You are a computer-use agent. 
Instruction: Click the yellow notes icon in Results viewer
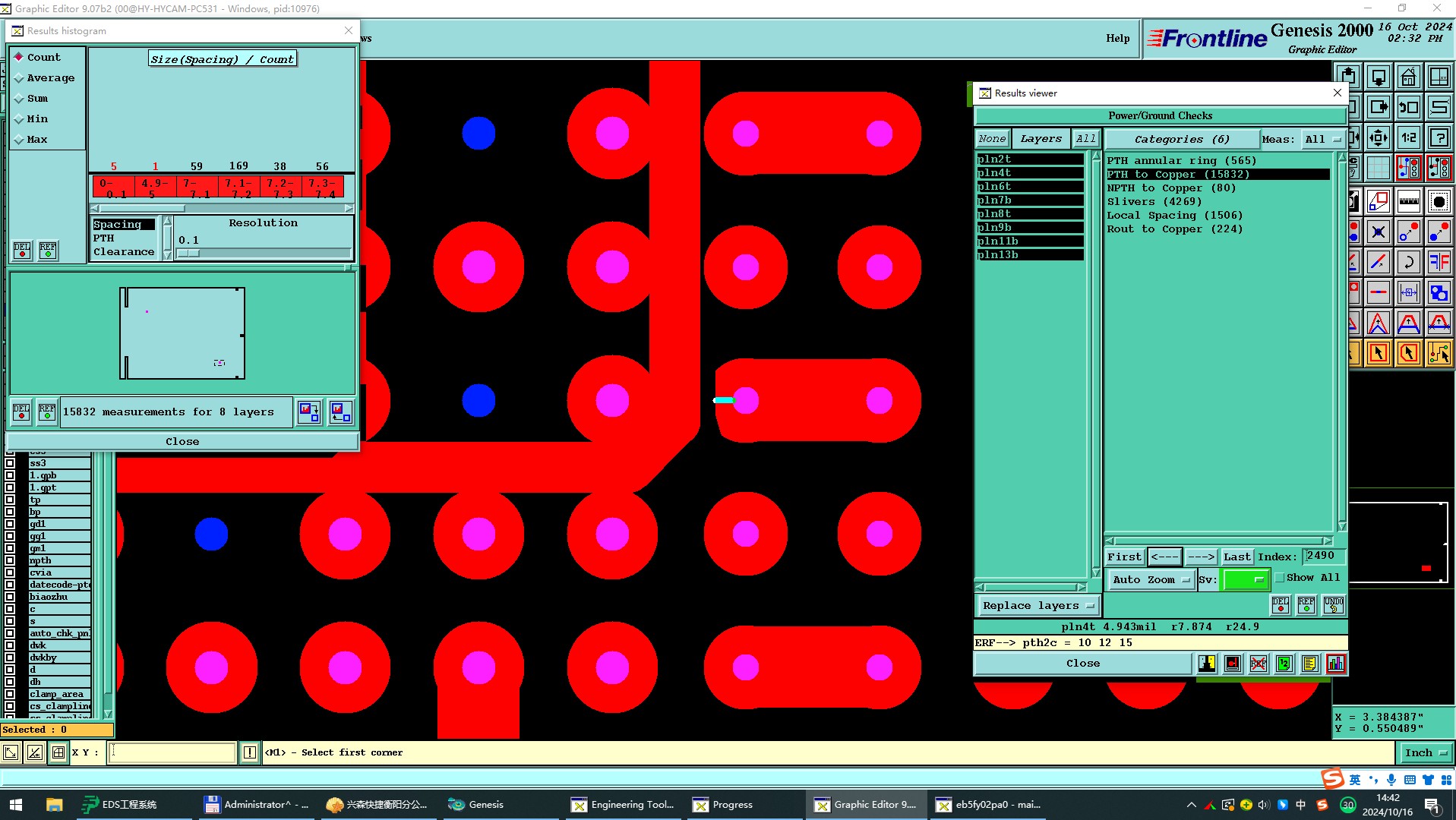[1309, 664]
